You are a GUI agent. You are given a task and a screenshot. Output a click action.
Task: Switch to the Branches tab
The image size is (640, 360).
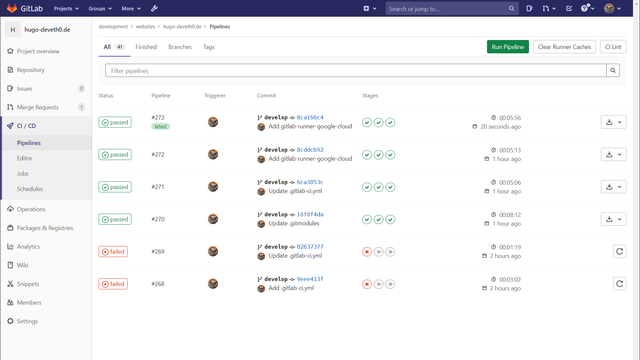180,47
